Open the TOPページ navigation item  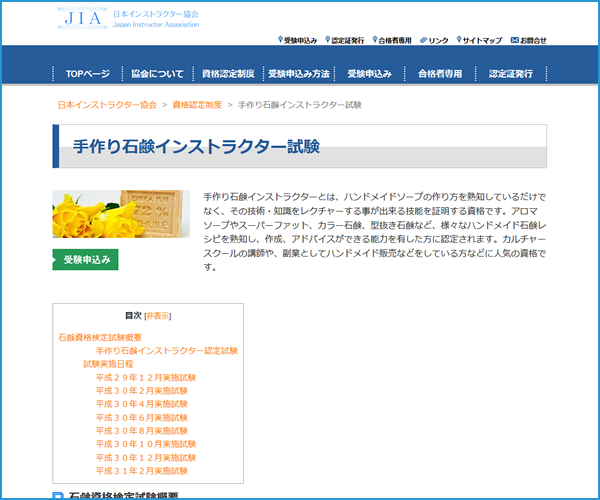[x=87, y=74]
